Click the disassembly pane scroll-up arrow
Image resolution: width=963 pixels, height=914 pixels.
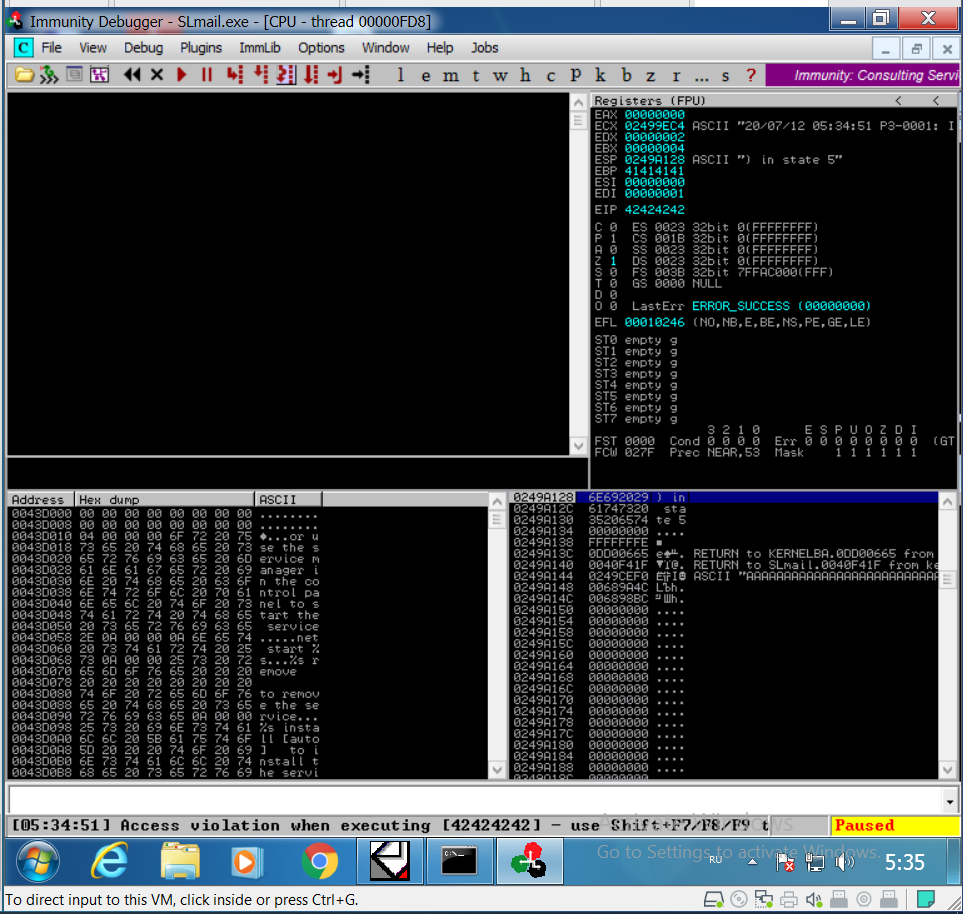(578, 103)
